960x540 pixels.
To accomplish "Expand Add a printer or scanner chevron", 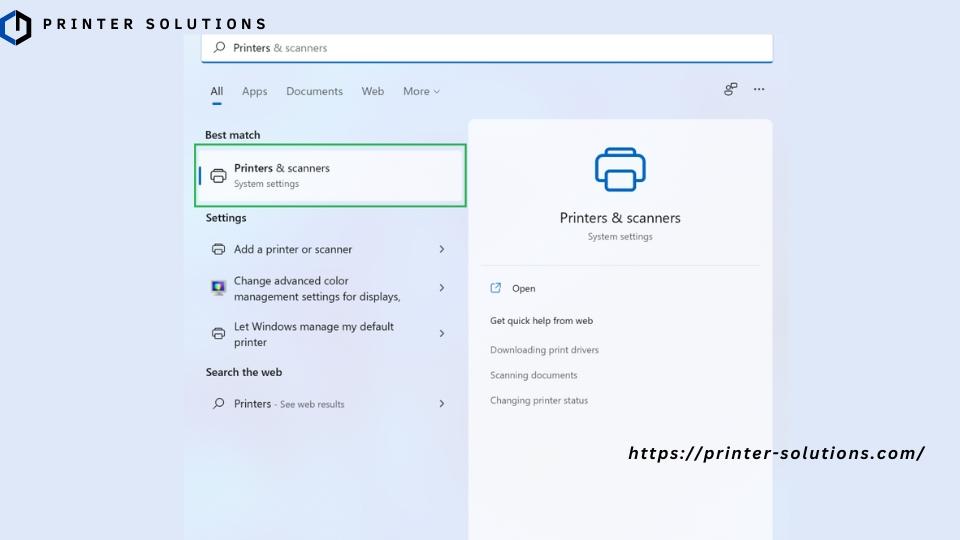I will pyautogui.click(x=441, y=249).
